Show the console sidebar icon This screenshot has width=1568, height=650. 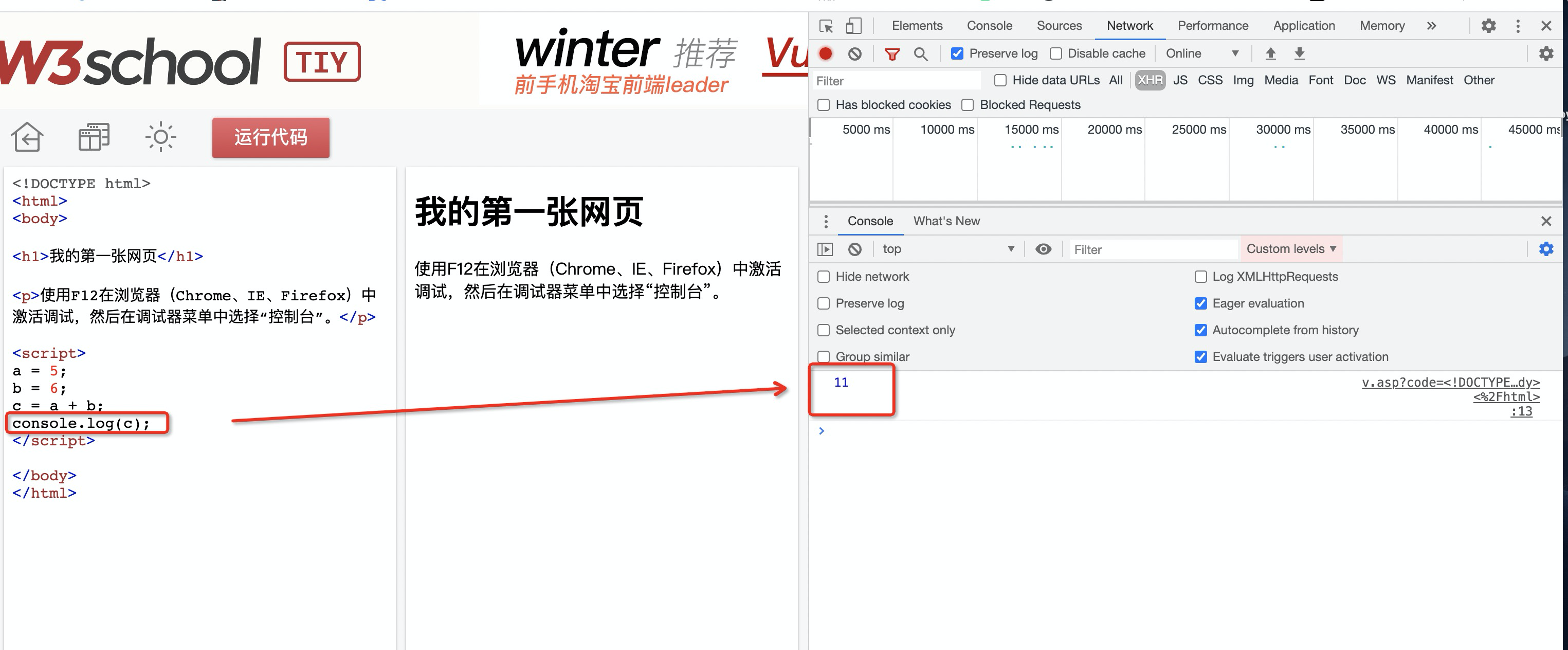pos(825,249)
